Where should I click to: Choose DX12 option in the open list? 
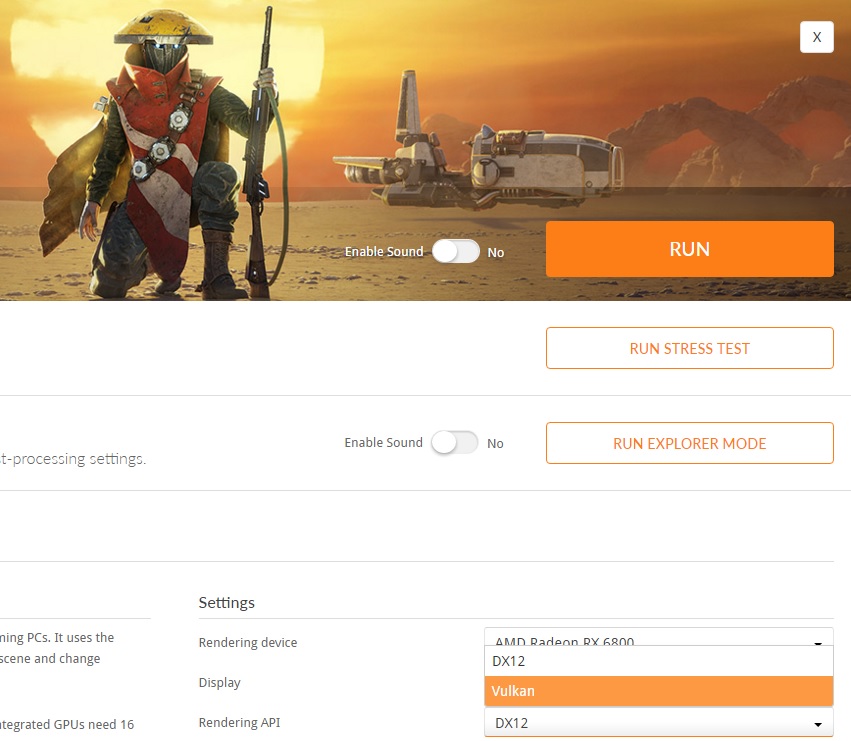point(658,661)
